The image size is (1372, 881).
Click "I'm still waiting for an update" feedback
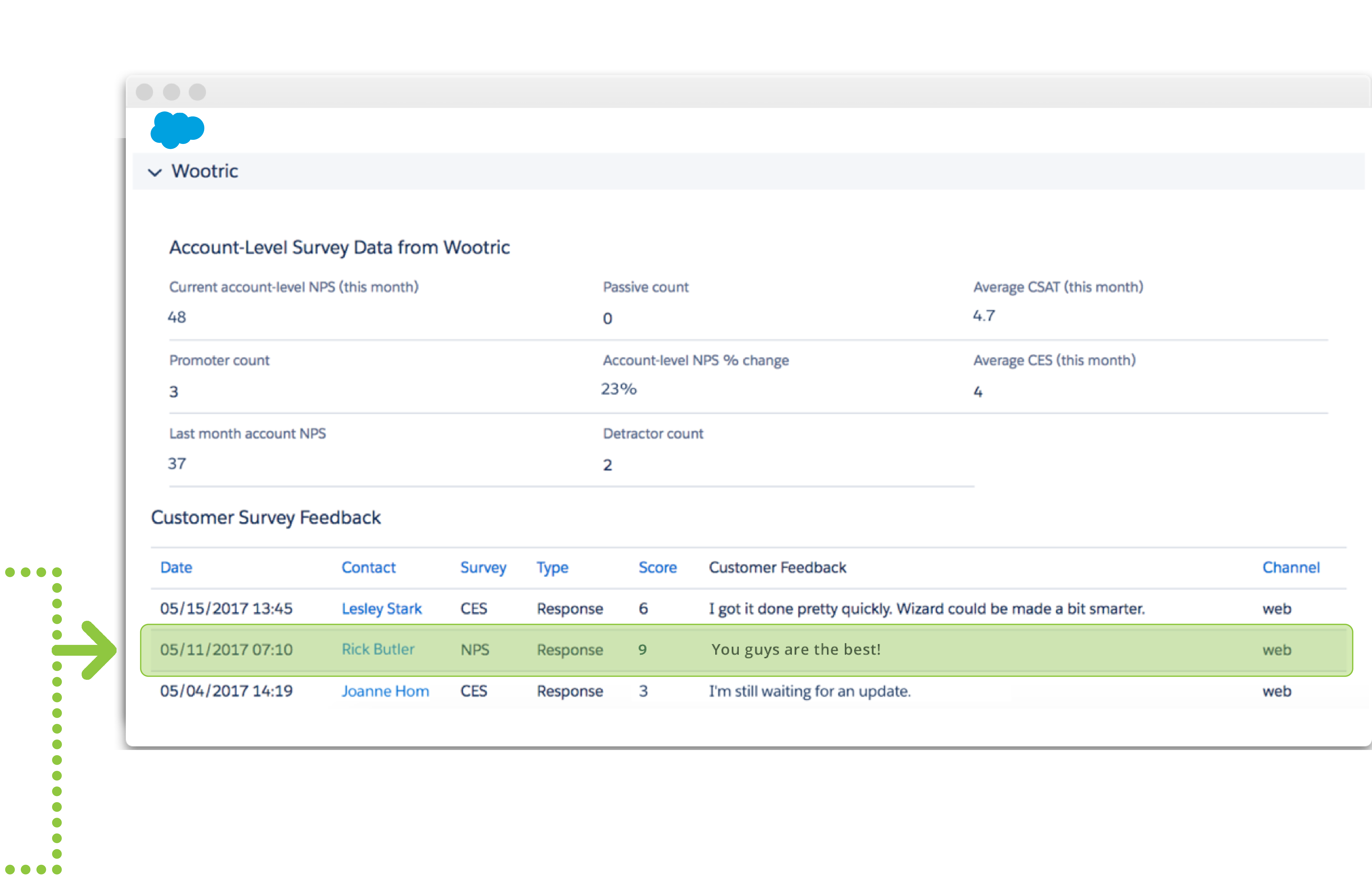point(809,691)
